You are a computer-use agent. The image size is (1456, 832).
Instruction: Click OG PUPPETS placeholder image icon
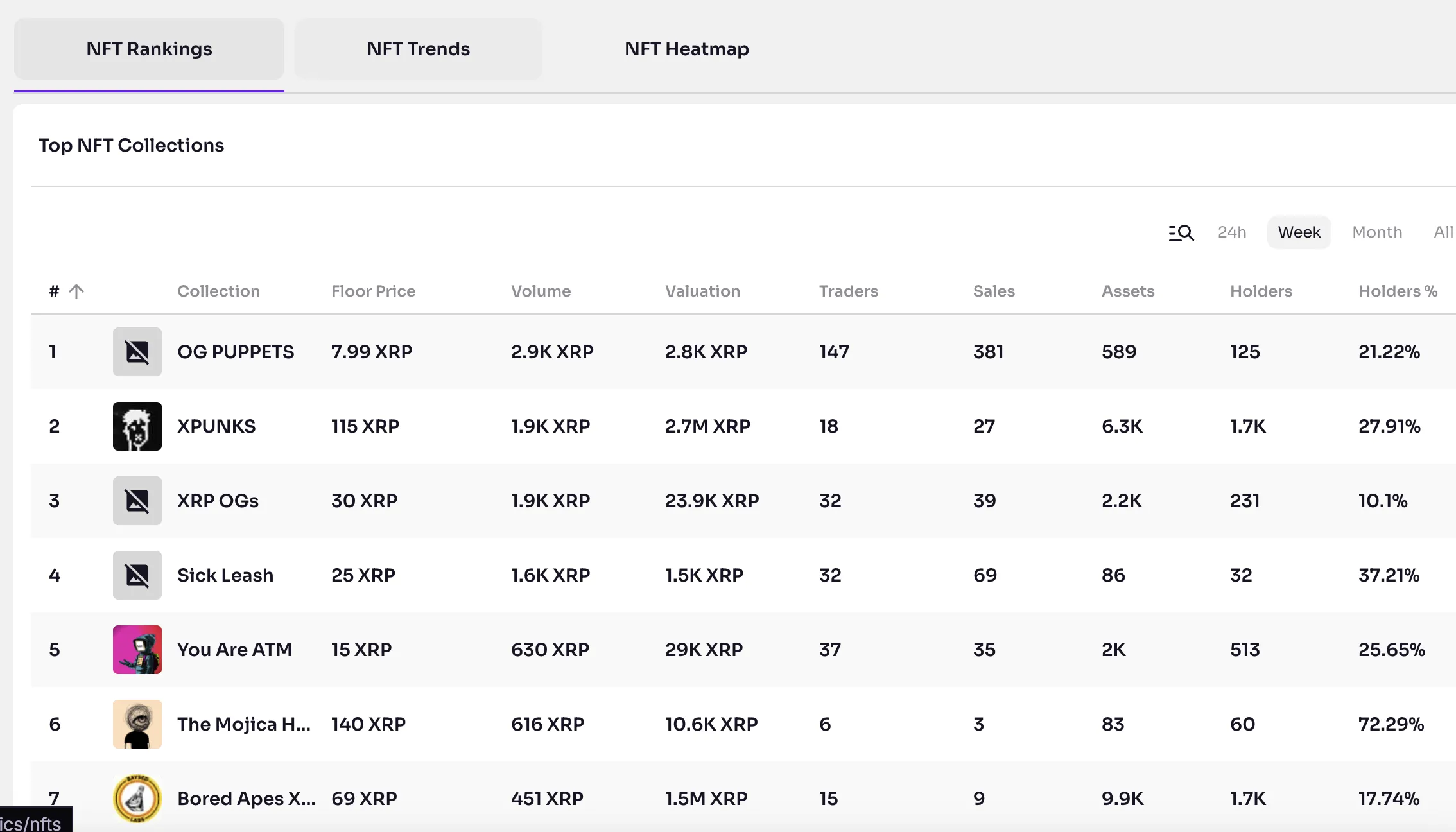[x=137, y=352]
